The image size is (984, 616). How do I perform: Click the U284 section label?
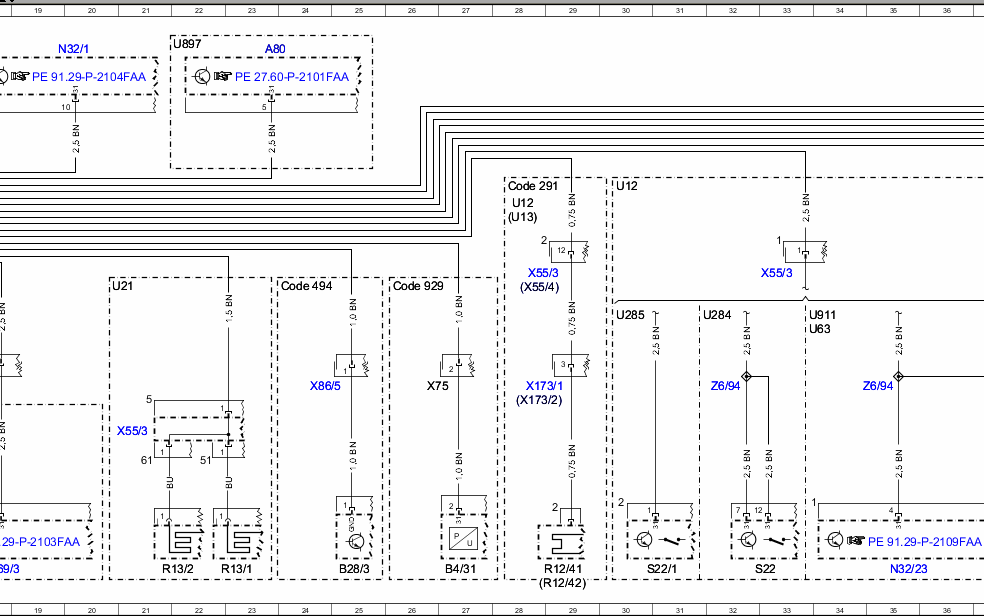coord(717,315)
